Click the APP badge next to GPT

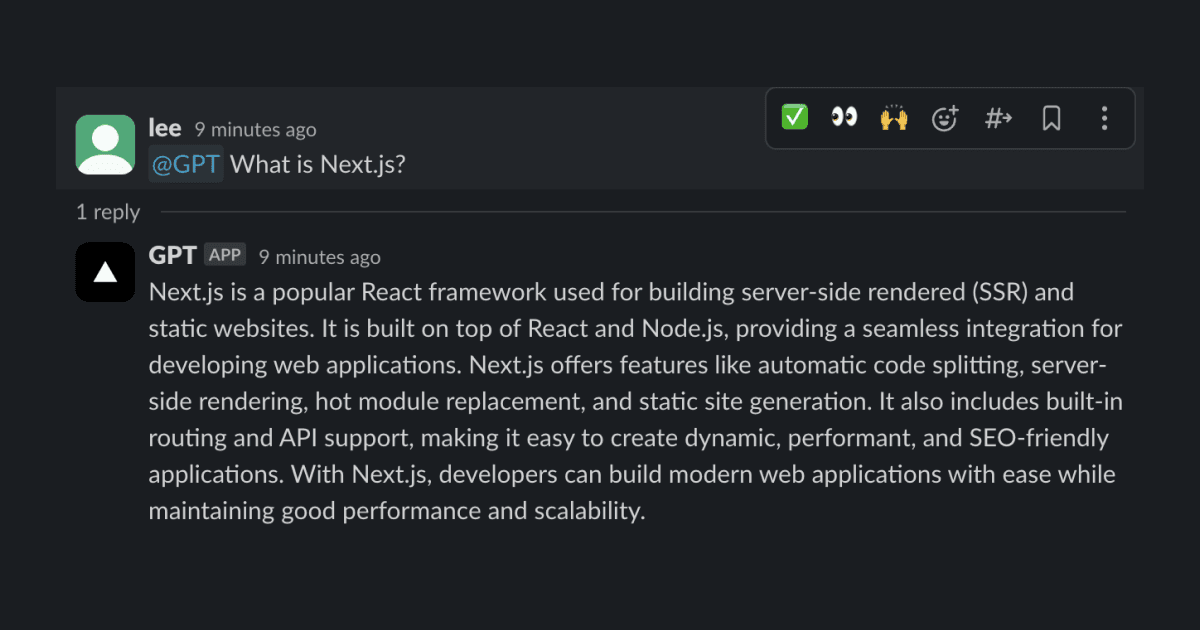tap(225, 255)
